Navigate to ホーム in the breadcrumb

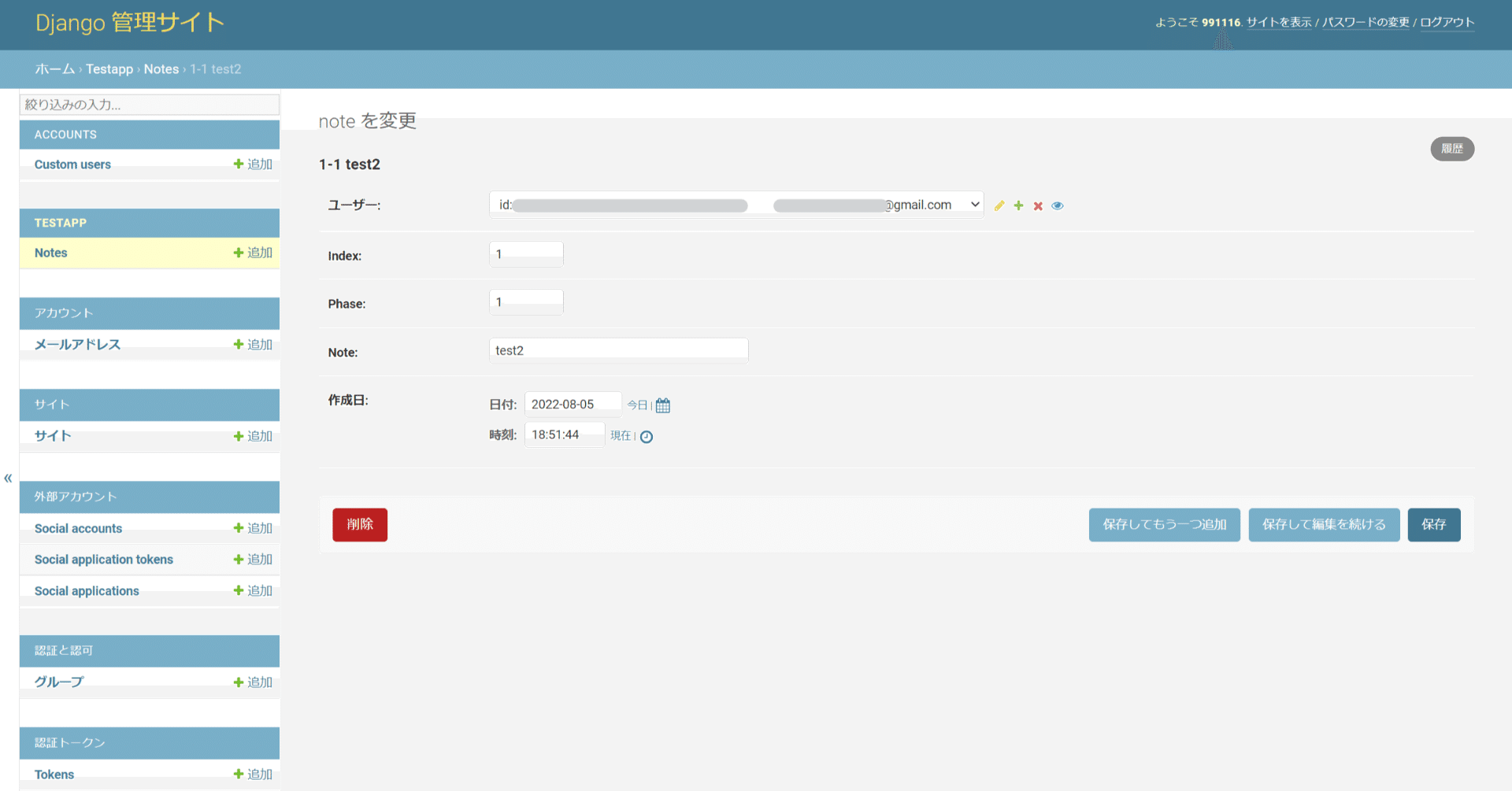[x=54, y=69]
